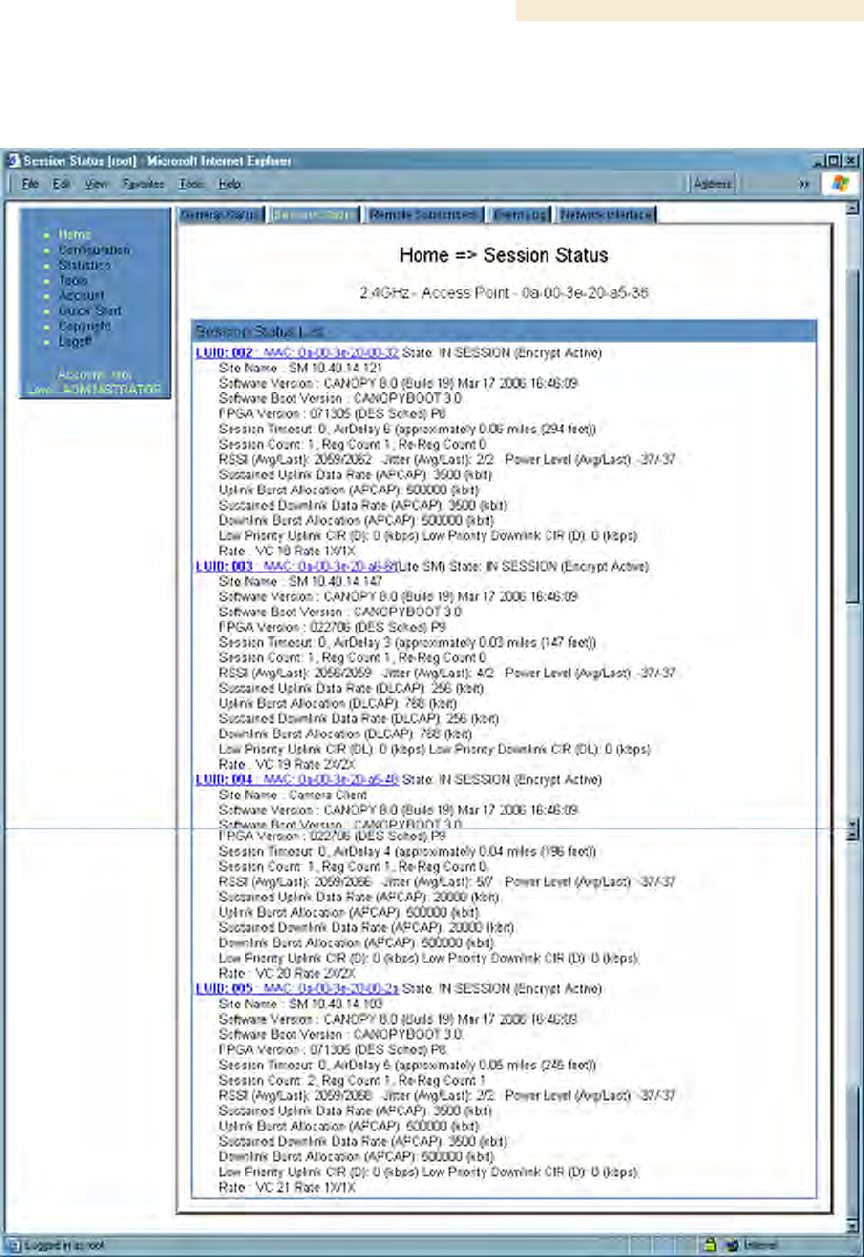Open the Edit menu
Viewport: 864px width, 1257px height.
62,184
